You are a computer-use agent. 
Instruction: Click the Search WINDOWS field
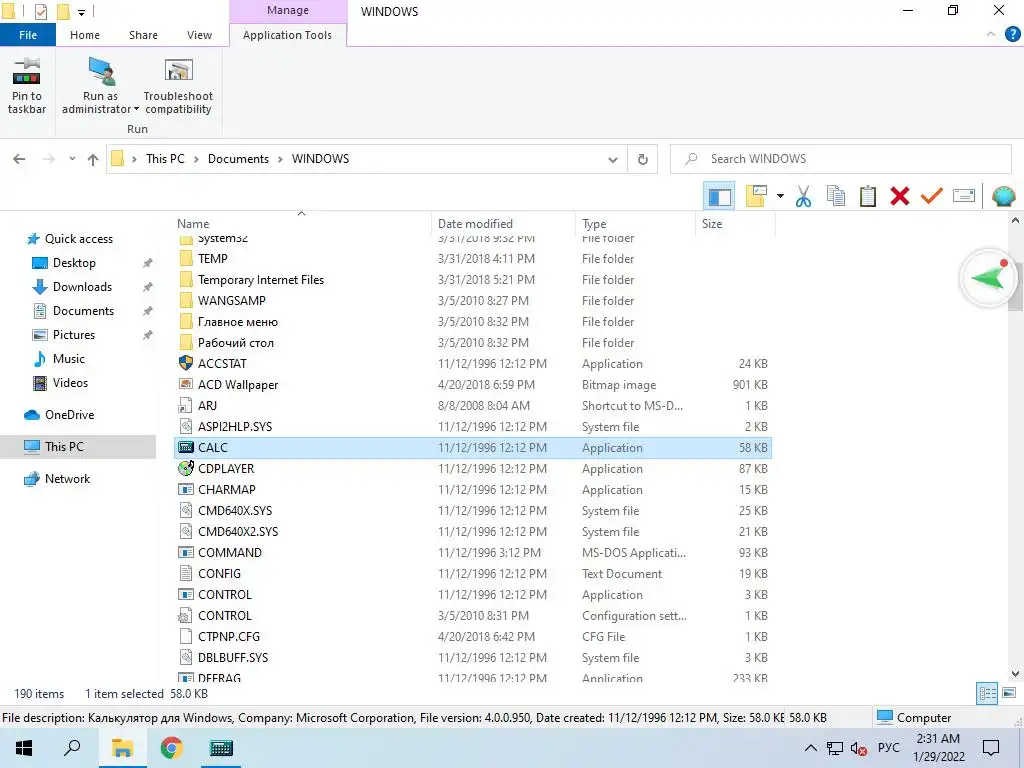click(841, 159)
